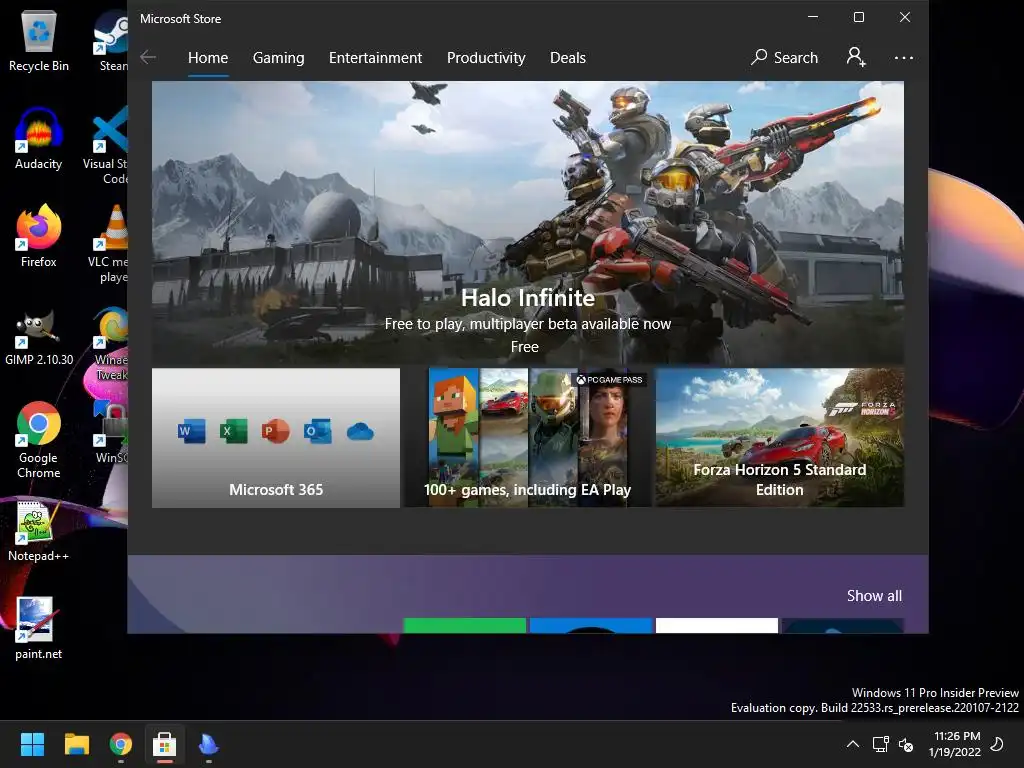Click the muted volume tray icon
Image resolution: width=1024 pixels, height=768 pixels.
pos(906,744)
